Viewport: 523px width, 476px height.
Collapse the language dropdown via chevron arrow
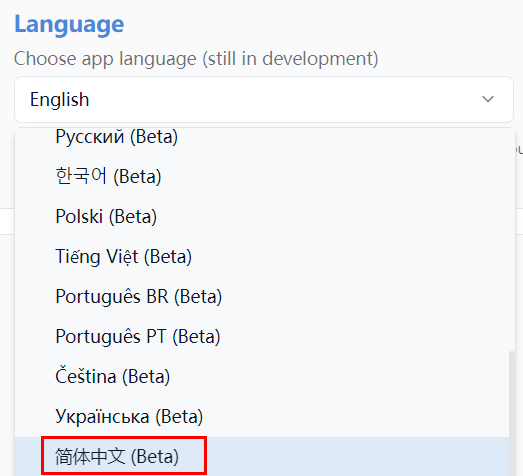488,99
